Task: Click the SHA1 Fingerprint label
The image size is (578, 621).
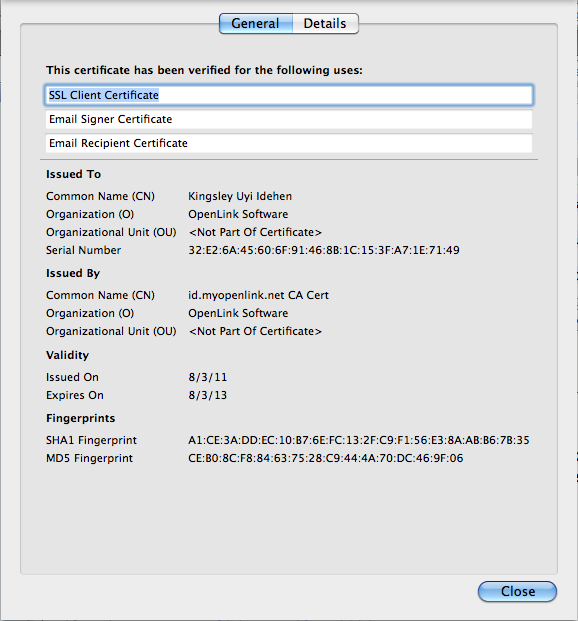Action: pyautogui.click(x=91, y=440)
